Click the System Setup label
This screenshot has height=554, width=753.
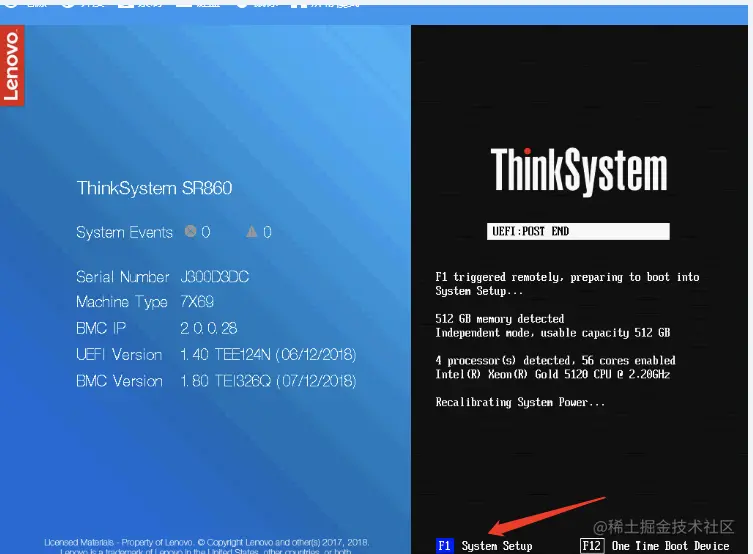pyautogui.click(x=497, y=546)
